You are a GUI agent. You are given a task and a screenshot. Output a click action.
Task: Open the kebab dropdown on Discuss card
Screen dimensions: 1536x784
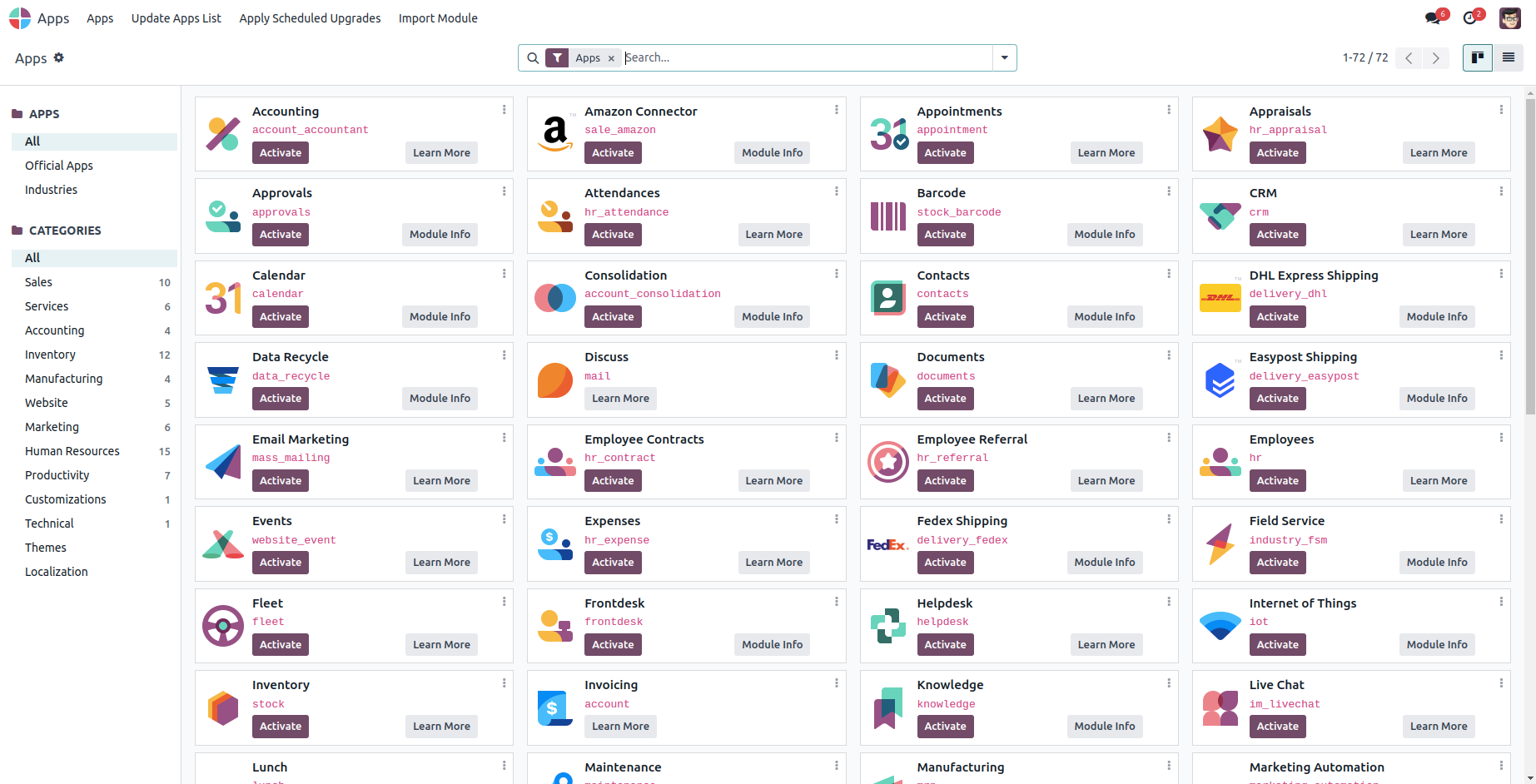tap(837, 355)
